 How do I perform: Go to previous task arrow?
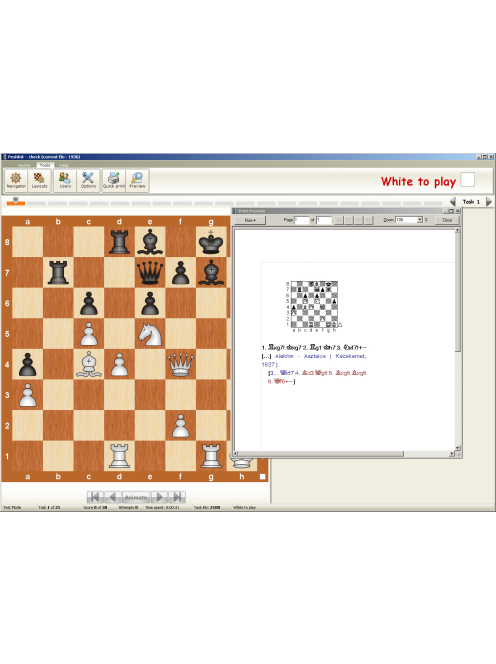[453, 202]
